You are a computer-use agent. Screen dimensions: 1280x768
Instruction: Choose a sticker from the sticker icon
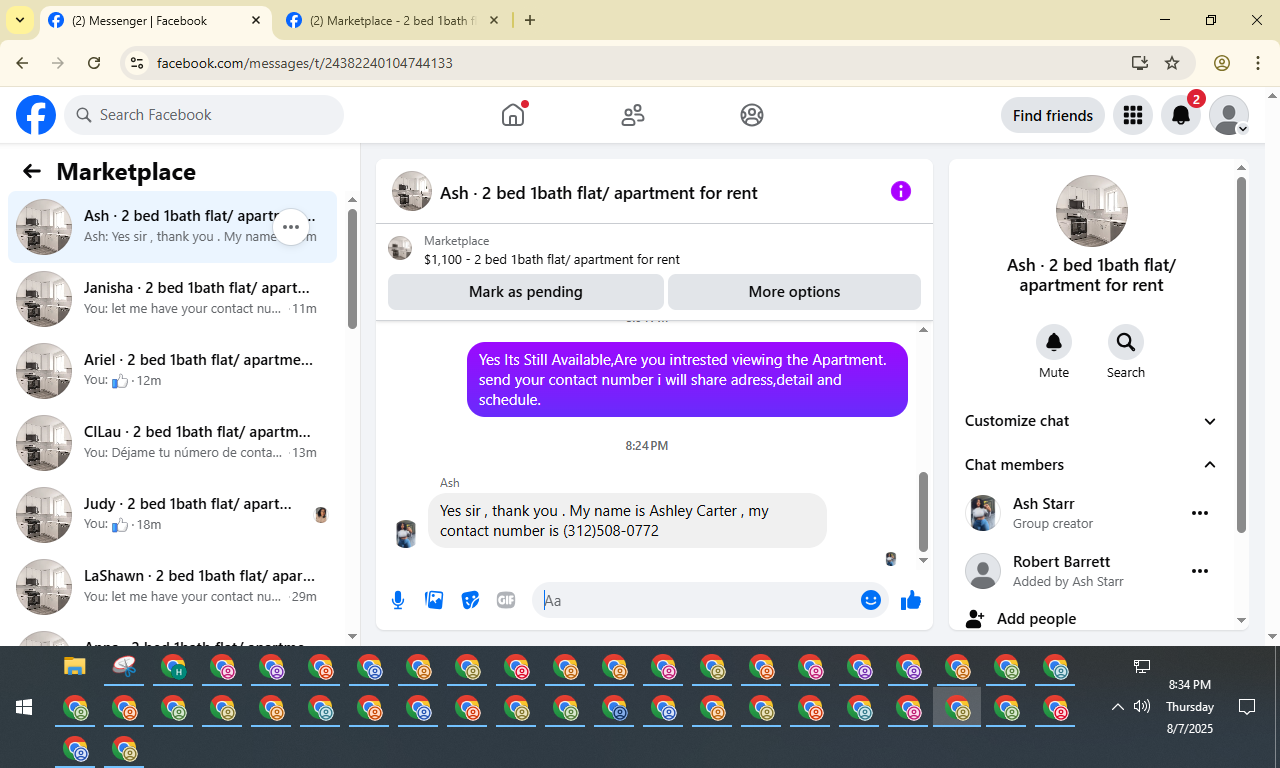pos(470,600)
